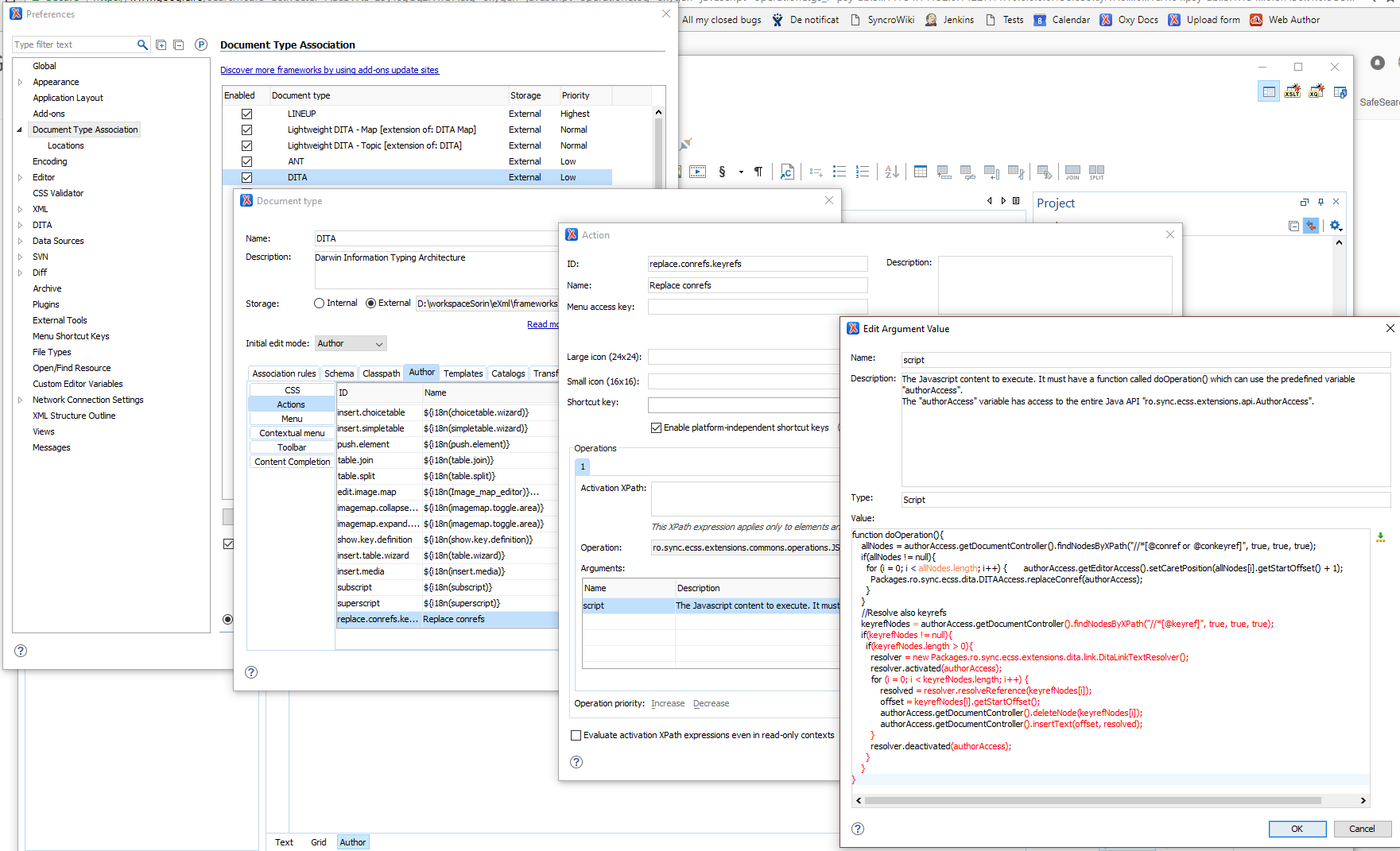Viewport: 1400px width, 851px height.
Task: Toggle the paragraph mark toolbar icon
Action: [x=758, y=172]
